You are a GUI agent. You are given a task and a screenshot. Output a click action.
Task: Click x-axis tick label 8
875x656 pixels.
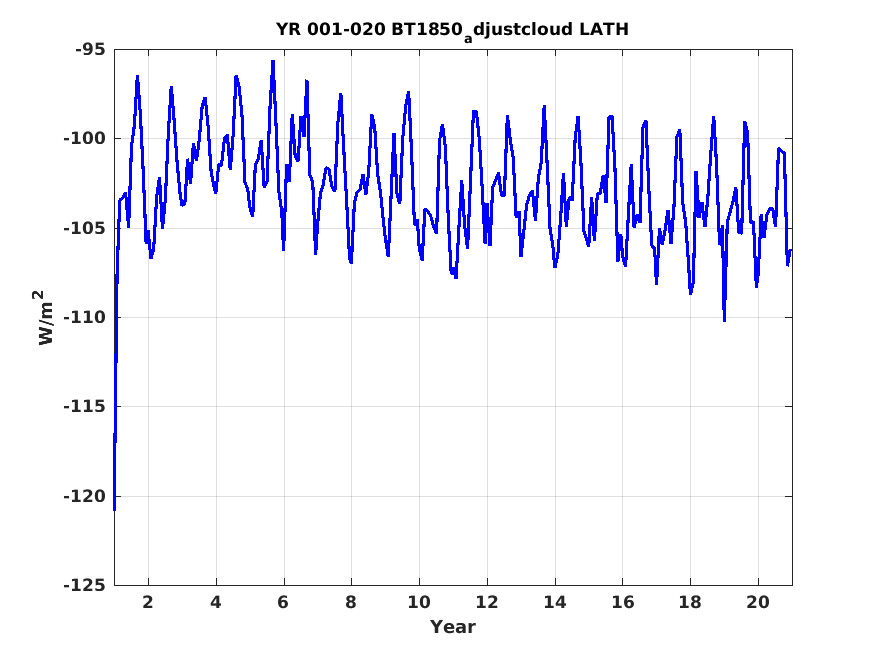click(351, 602)
